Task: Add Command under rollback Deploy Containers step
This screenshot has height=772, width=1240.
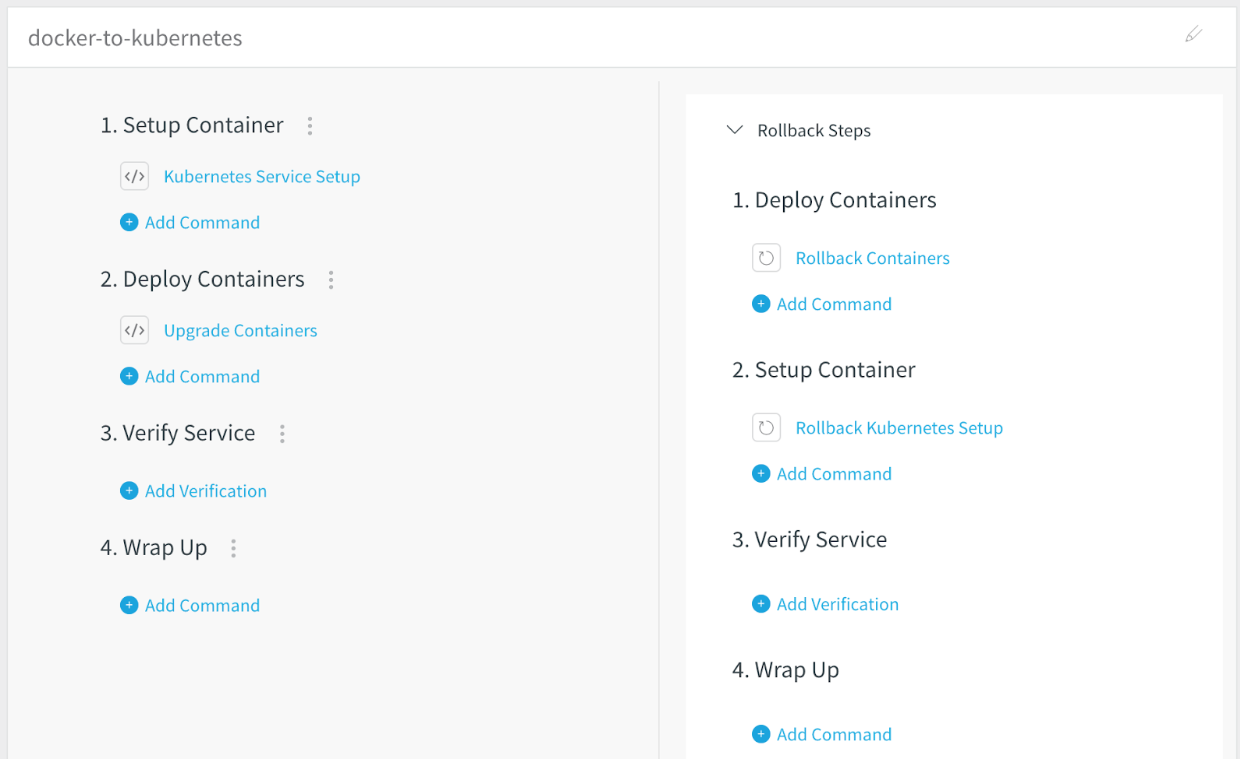Action: pyautogui.click(x=822, y=304)
